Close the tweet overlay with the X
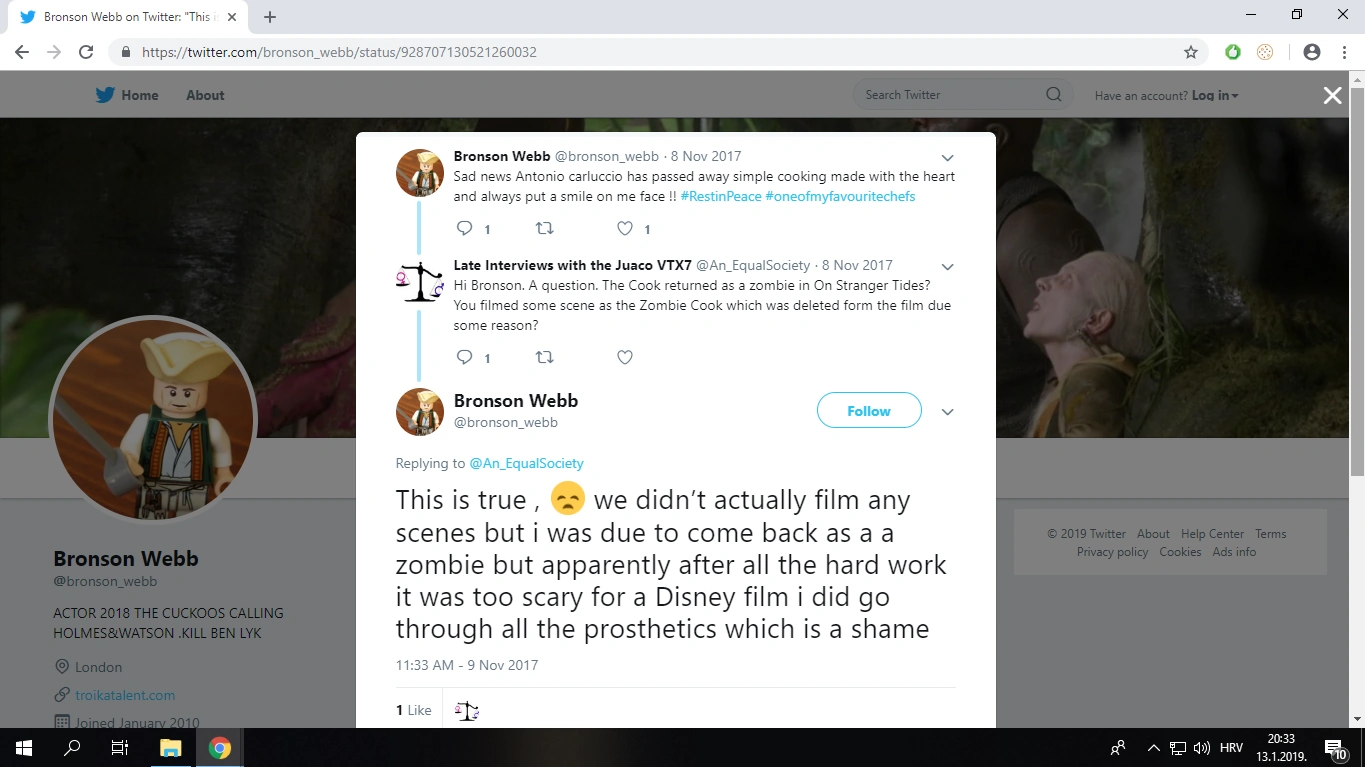 pos(1332,95)
